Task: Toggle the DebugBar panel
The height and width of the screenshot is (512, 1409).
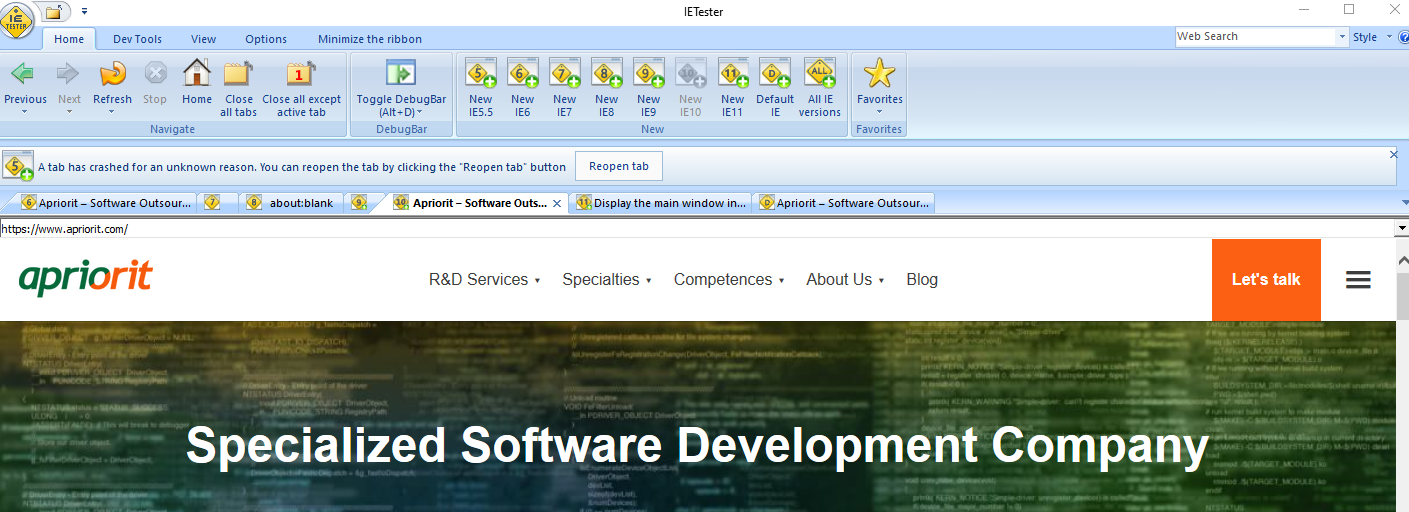Action: 401,88
